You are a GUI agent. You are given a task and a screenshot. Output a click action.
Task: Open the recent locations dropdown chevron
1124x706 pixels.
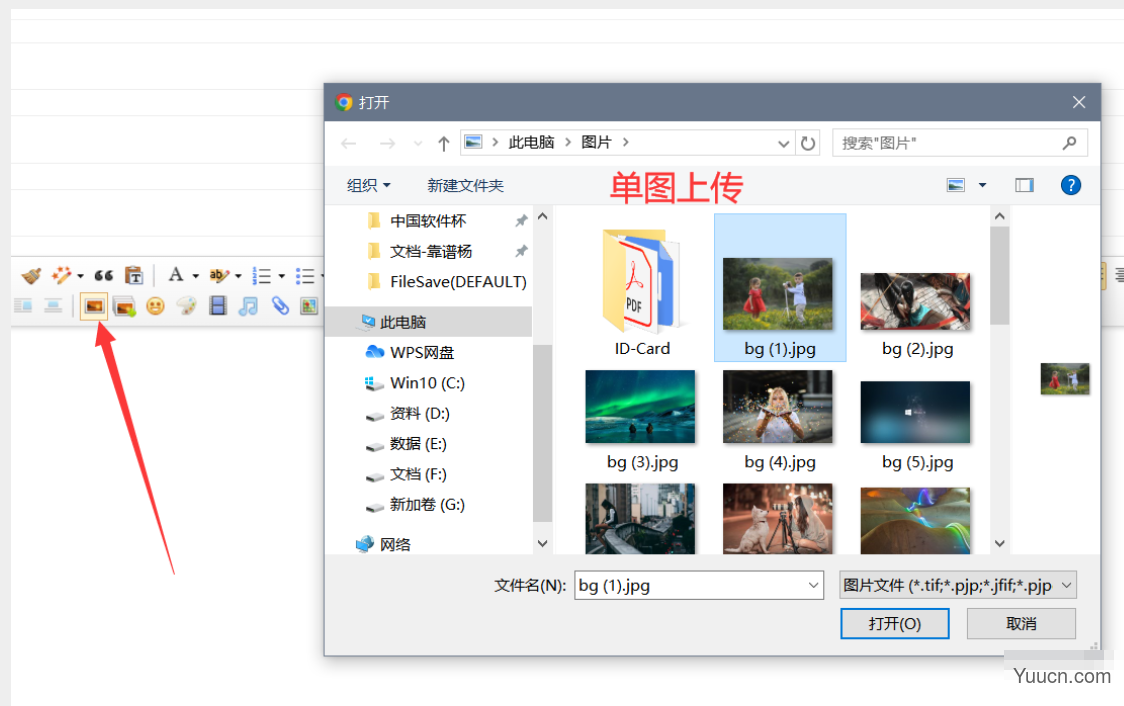[418, 143]
